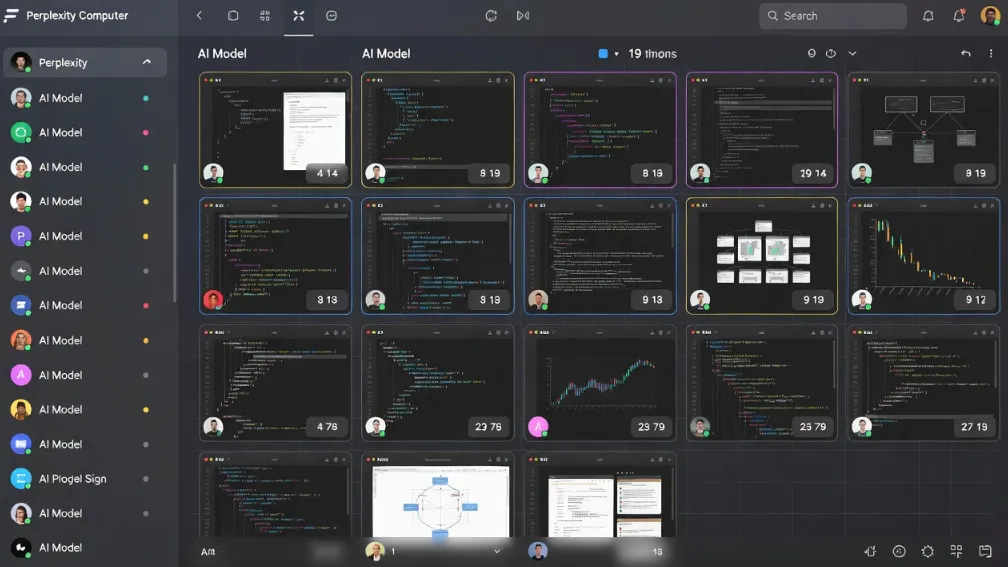Viewport: 1008px width, 567px height.
Task: Open the candlestick chart thumbnail labeled 9 12
Action: pyautogui.click(x=923, y=255)
